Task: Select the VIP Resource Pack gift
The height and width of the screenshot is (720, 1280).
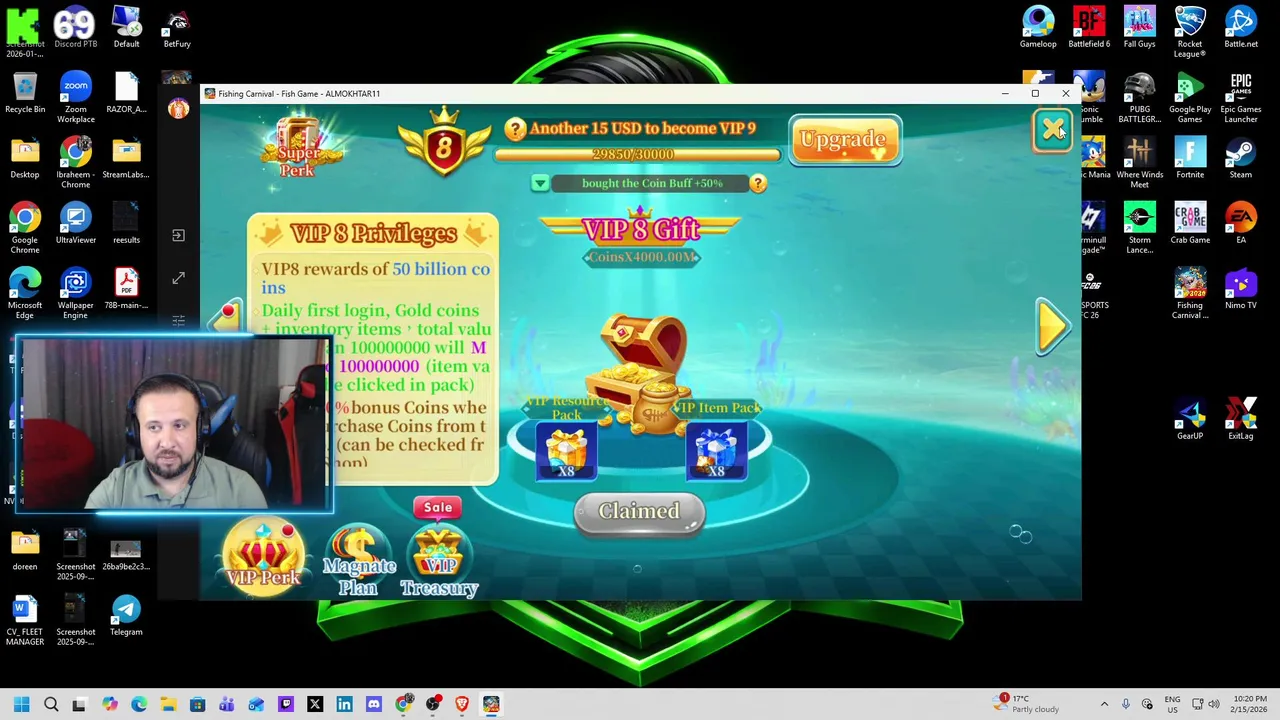Action: [566, 450]
